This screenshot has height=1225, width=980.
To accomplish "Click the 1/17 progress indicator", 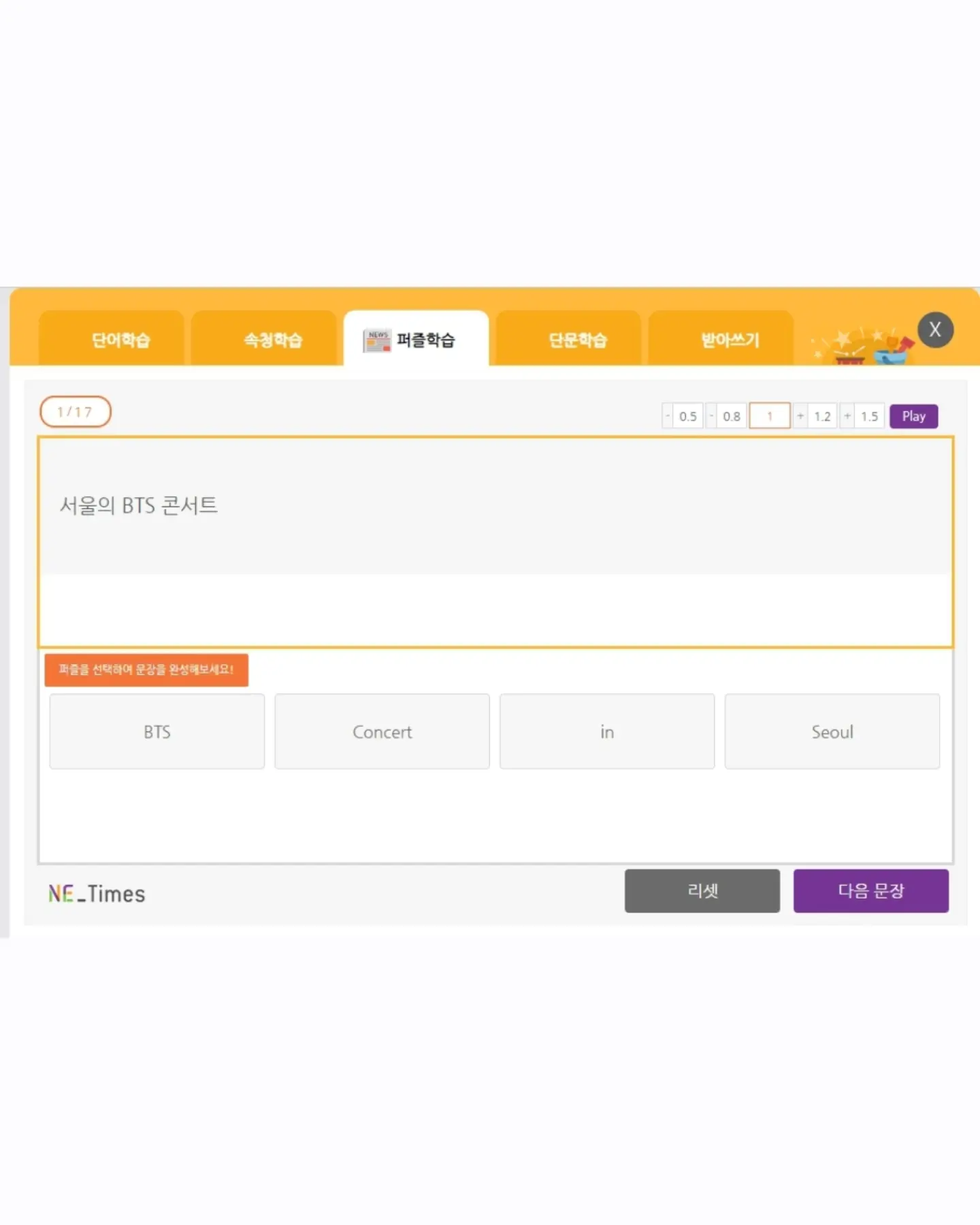I will point(75,412).
